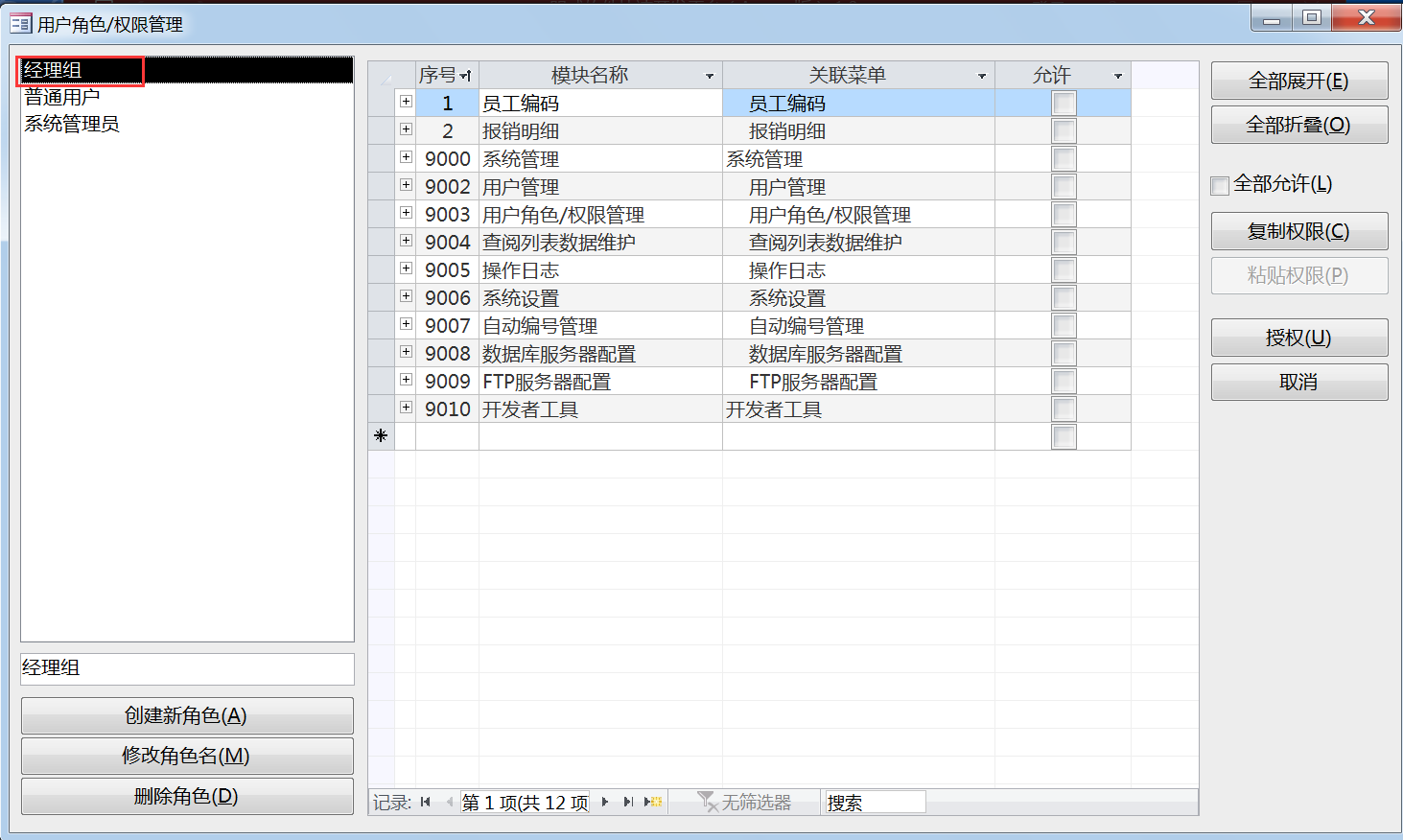Click 授权(U) button
Screen dimensions: 1403x840
click(x=1299, y=338)
